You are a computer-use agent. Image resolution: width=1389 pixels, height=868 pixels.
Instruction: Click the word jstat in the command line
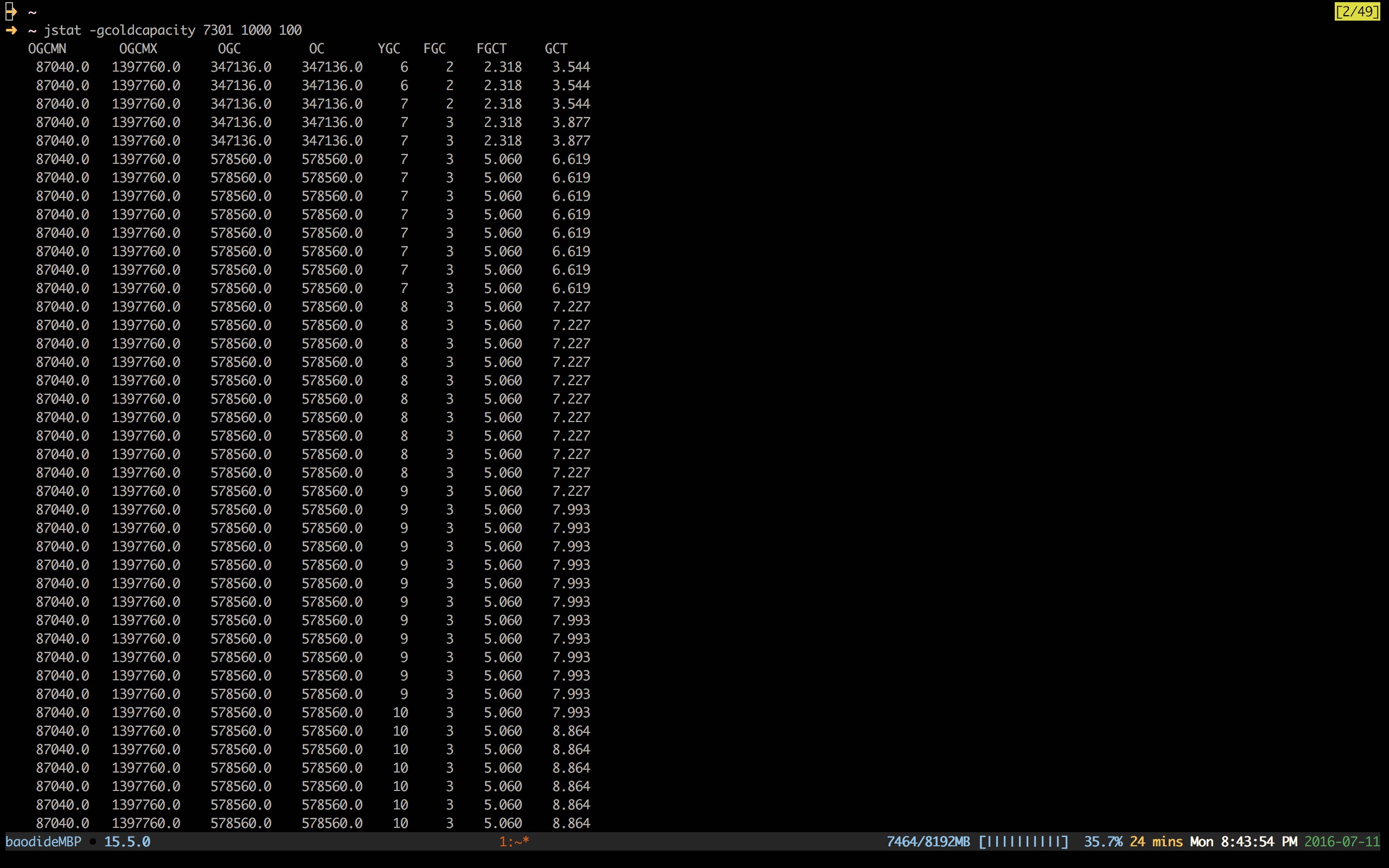[62, 30]
